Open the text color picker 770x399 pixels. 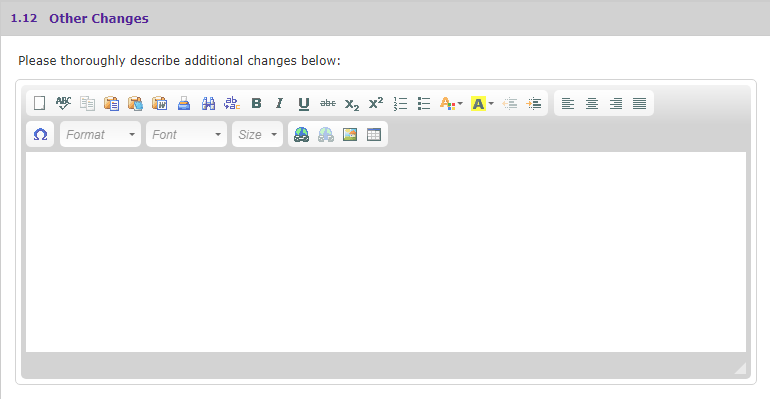(451, 104)
